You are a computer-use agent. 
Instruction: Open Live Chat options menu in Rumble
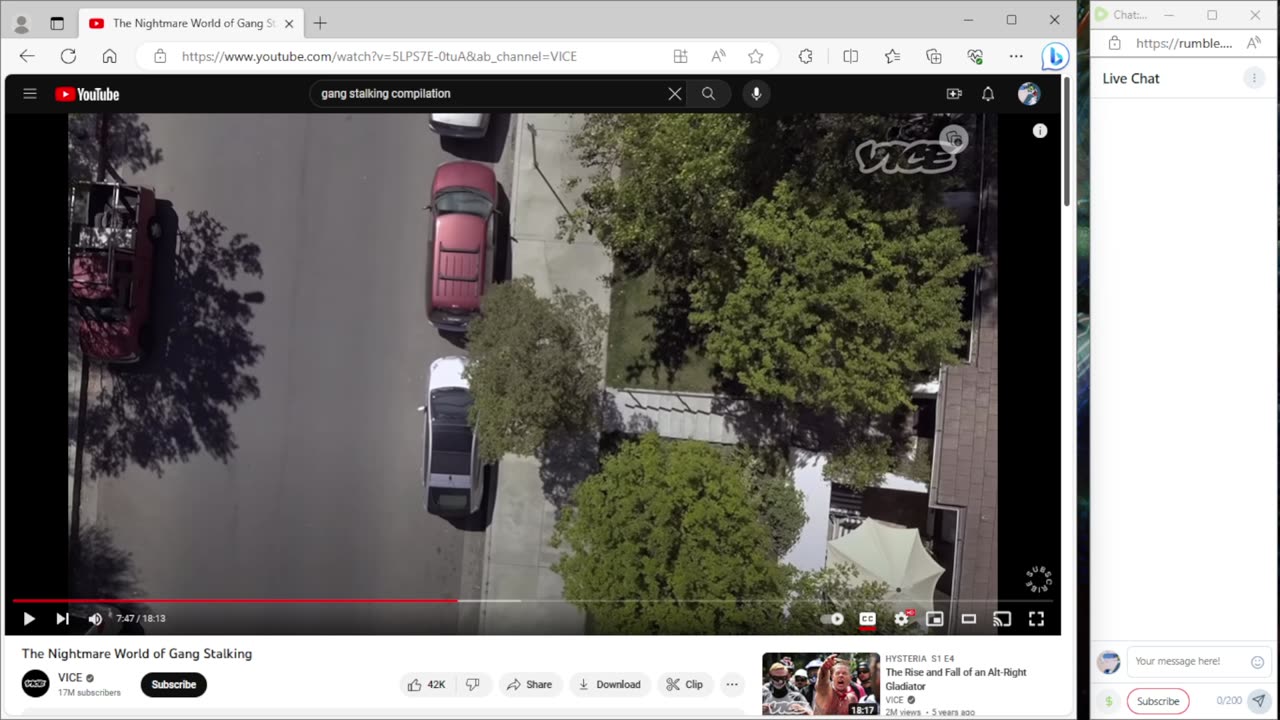pos(1253,78)
